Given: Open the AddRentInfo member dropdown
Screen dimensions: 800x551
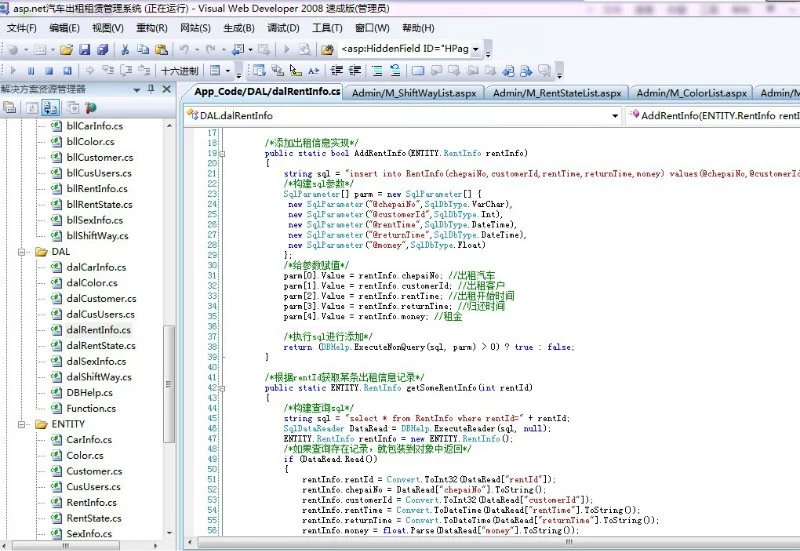Looking at the screenshot, I should click(x=713, y=116).
